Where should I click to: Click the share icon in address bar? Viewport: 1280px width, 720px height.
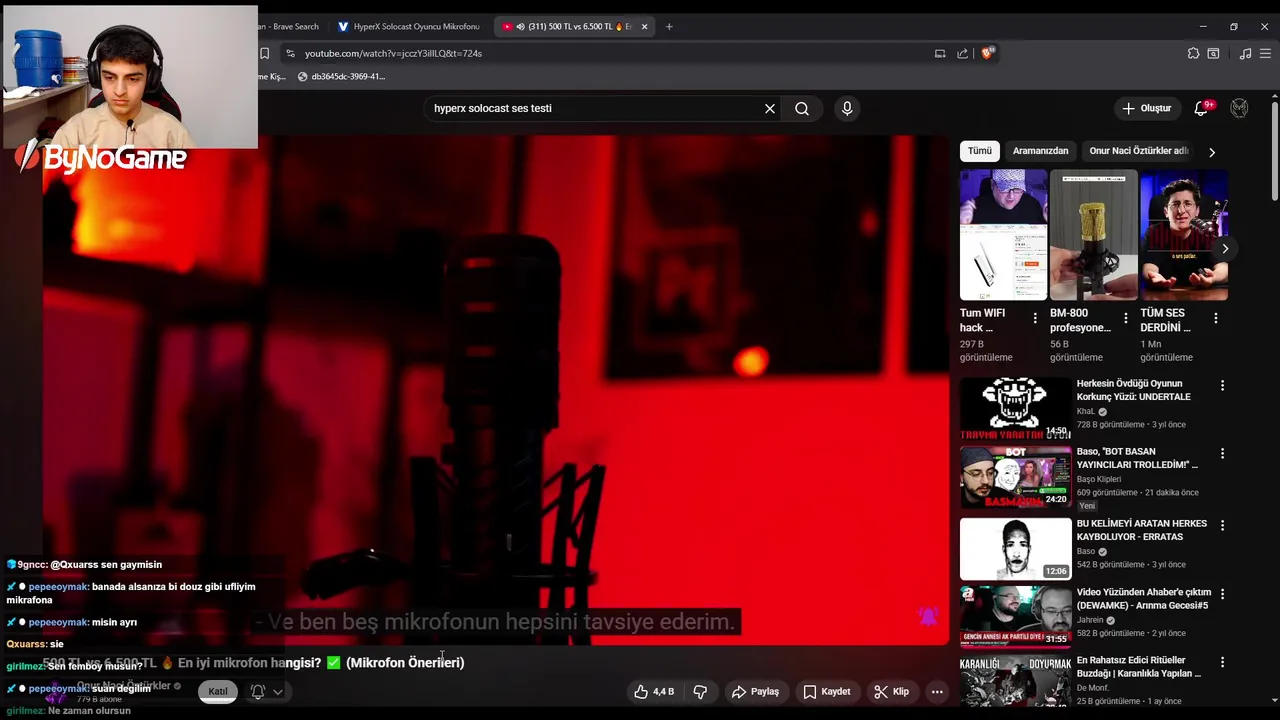tap(962, 53)
